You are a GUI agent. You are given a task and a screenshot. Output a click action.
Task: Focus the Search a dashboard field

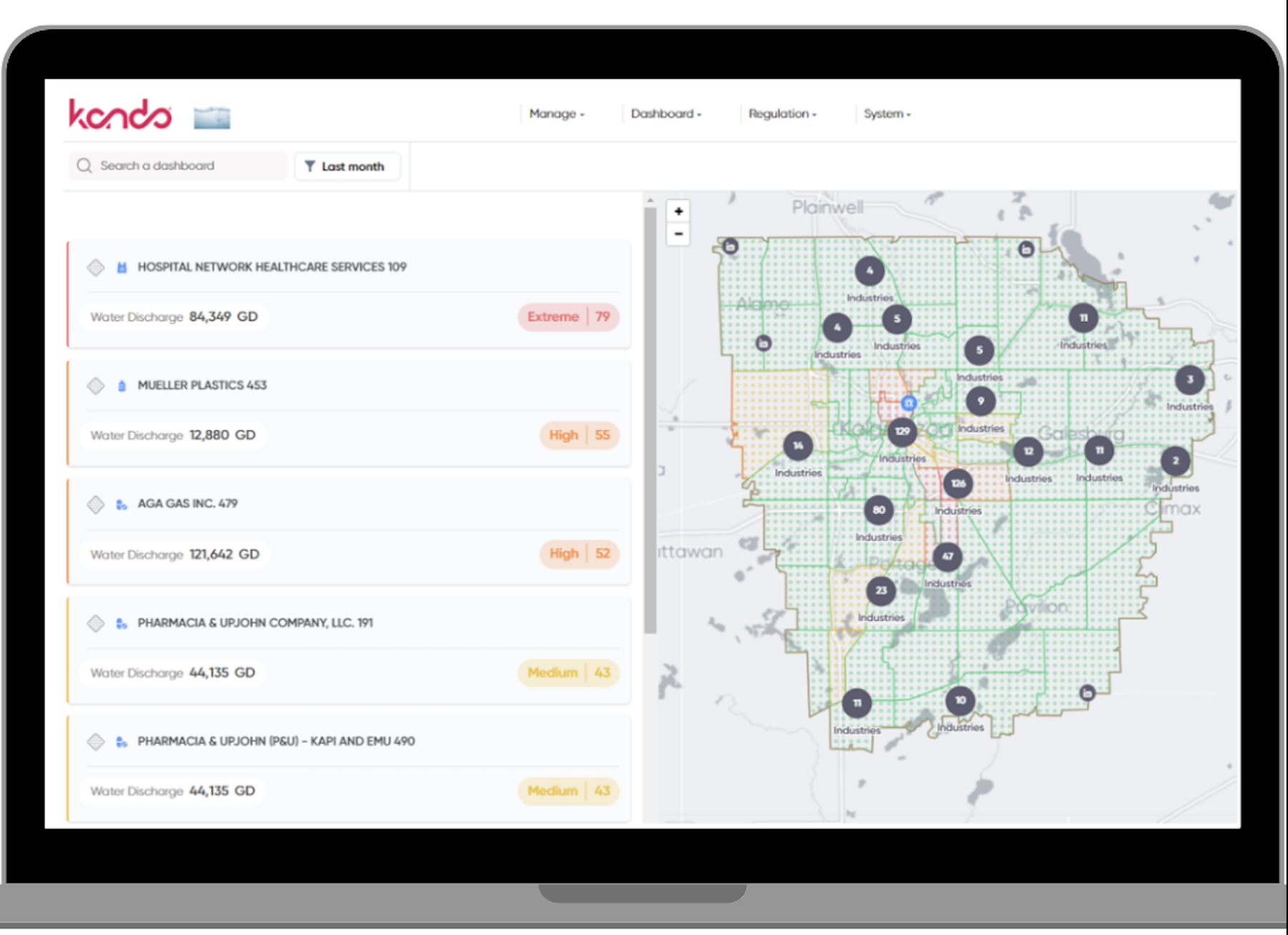(x=178, y=166)
